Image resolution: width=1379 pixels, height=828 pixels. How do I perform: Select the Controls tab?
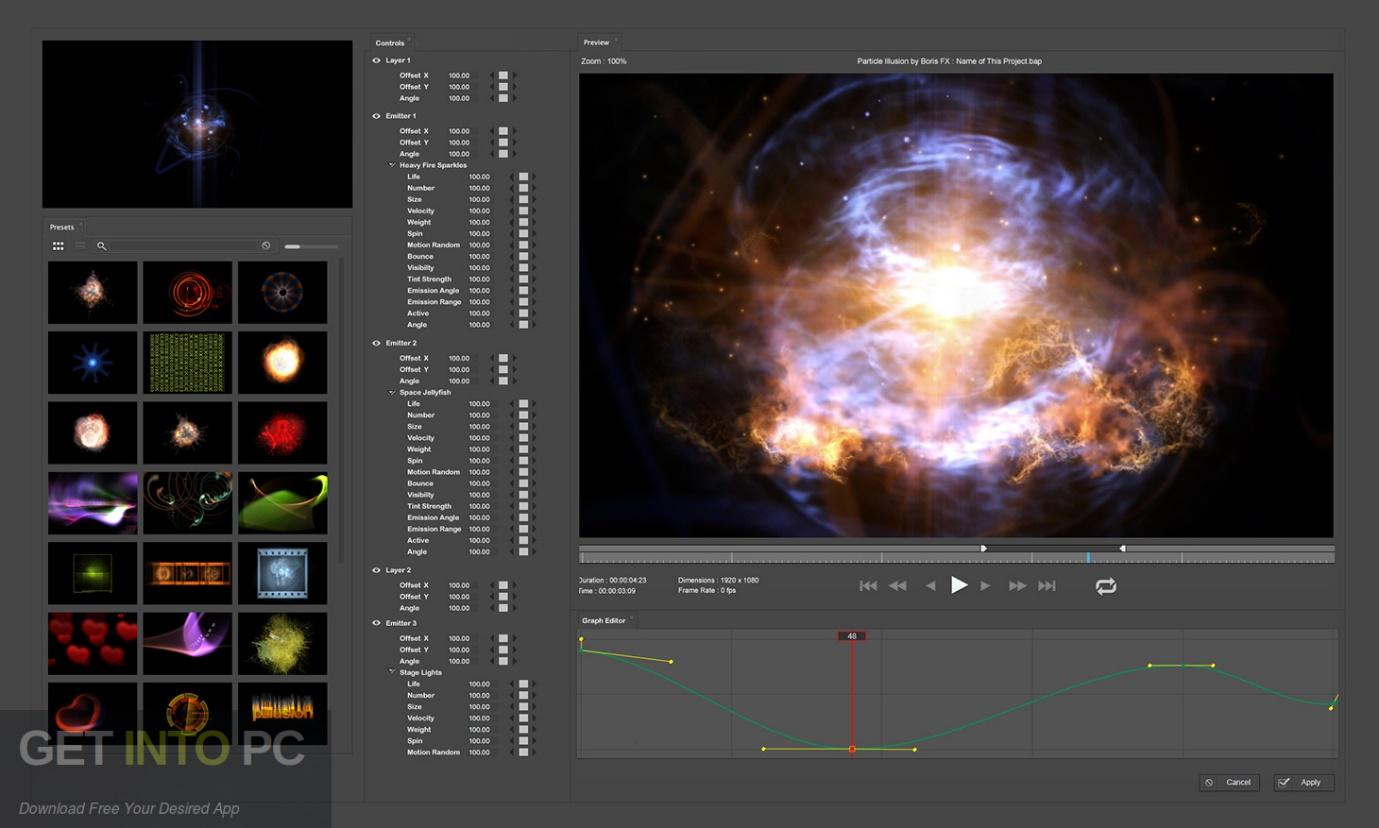[389, 43]
